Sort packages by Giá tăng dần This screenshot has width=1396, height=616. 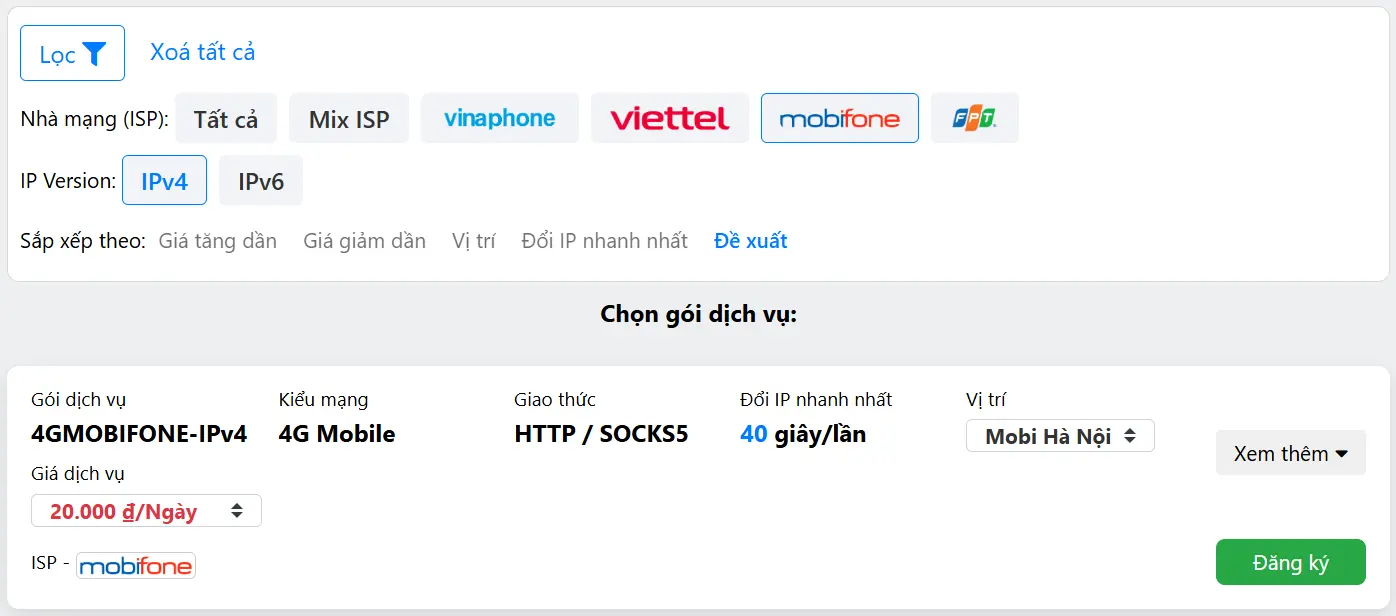pos(217,240)
